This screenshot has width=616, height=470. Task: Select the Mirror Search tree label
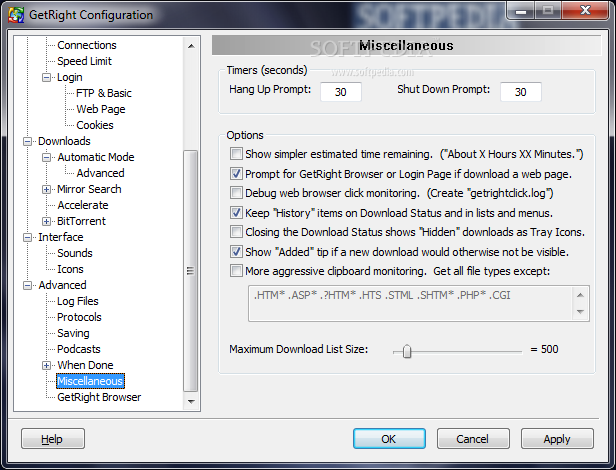(x=89, y=189)
